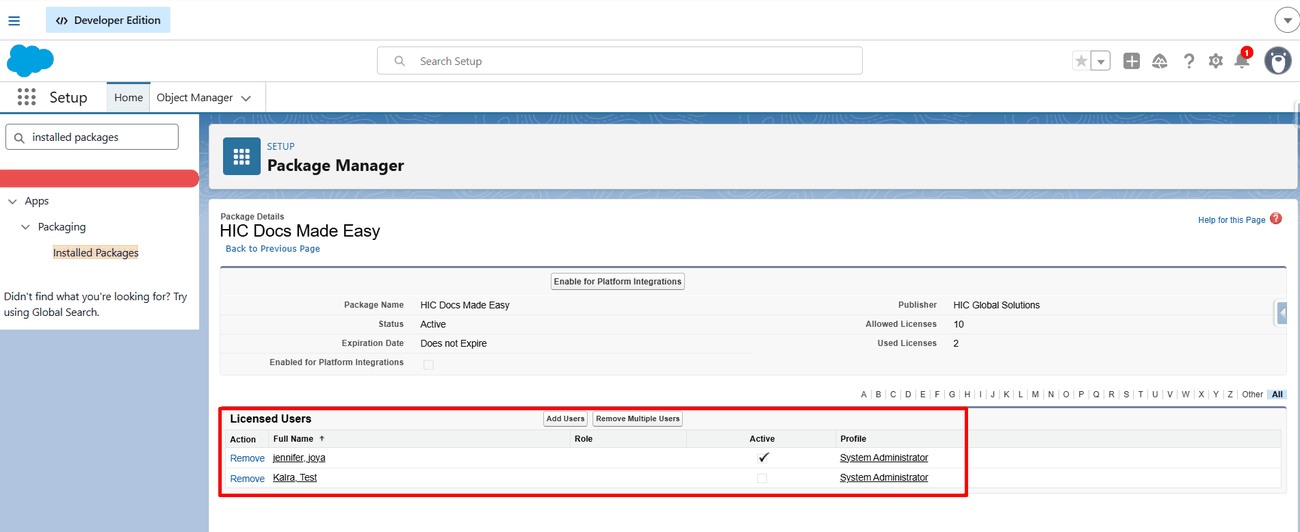Open the Setup gear icon
1300x532 pixels.
coord(1215,61)
